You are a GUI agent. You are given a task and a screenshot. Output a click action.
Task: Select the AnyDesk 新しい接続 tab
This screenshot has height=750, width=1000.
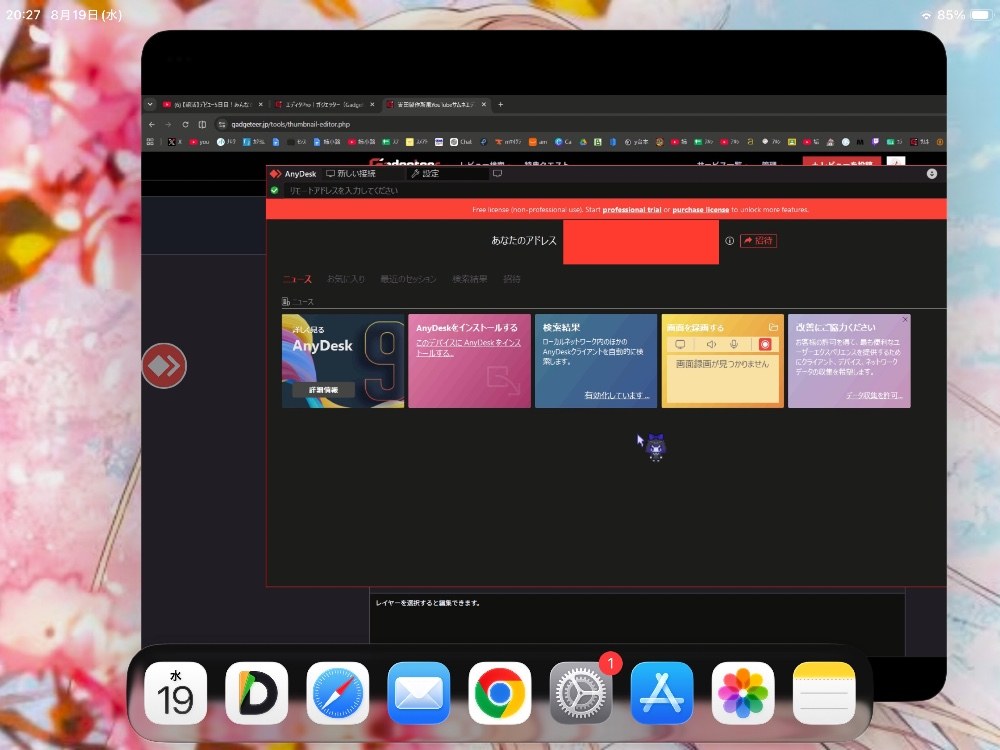tap(351, 173)
